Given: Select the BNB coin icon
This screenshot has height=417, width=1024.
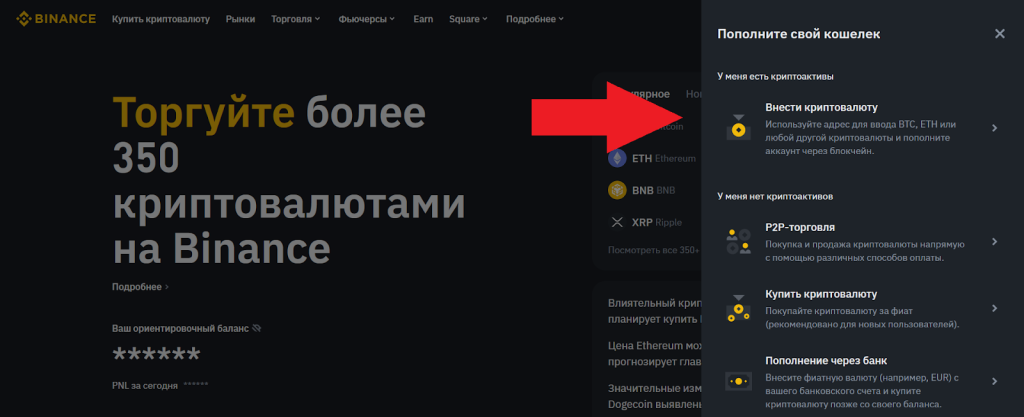Looking at the screenshot, I should point(617,190).
